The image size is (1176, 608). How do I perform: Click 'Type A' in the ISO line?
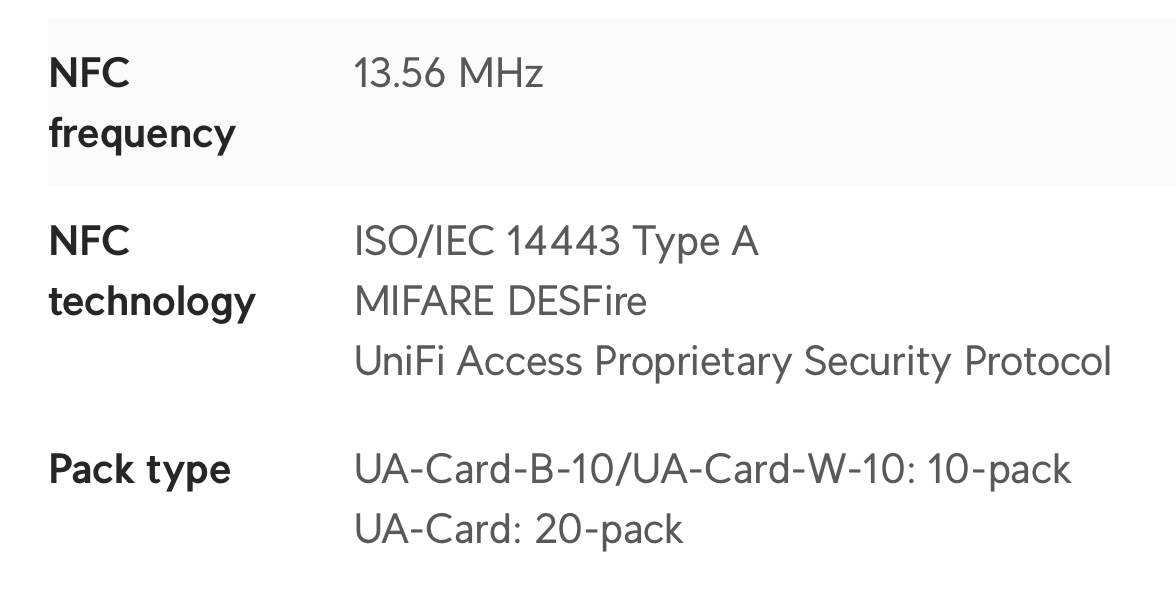pyautogui.click(x=695, y=241)
